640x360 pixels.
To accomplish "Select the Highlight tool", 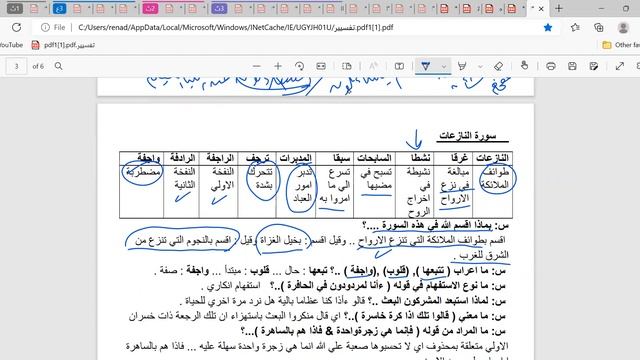I will 462,66.
